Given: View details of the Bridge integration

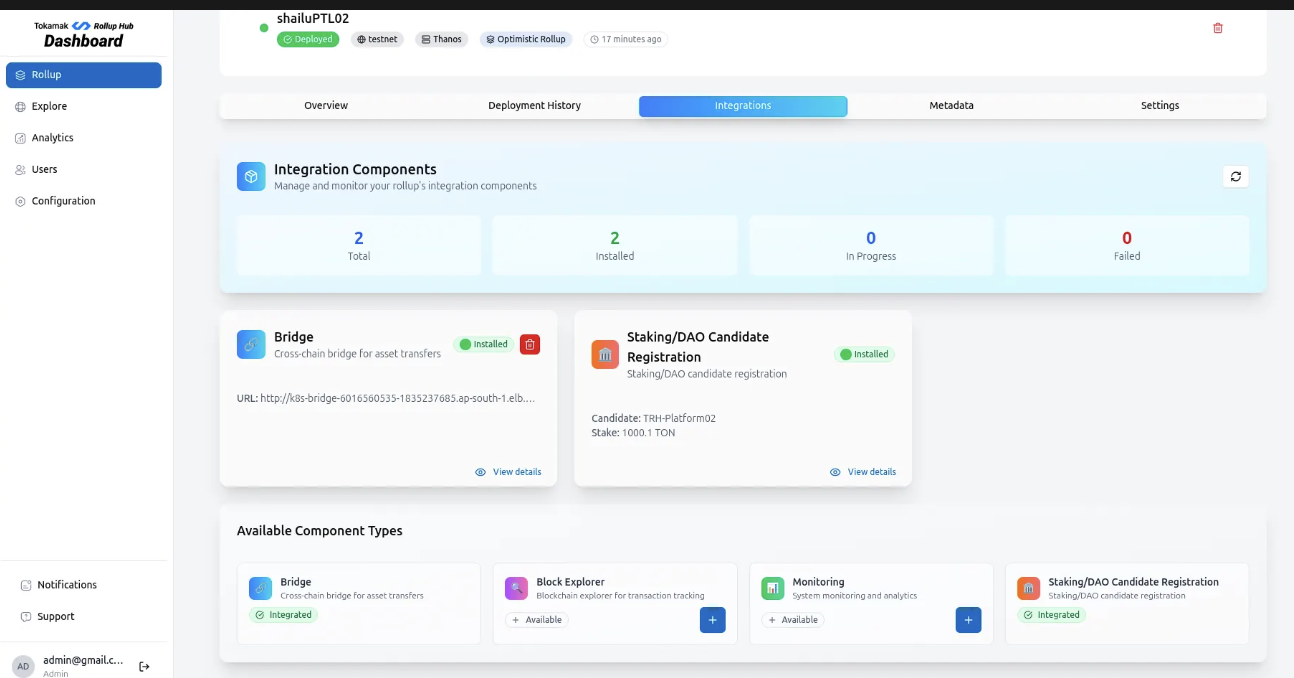Looking at the screenshot, I should 516,472.
